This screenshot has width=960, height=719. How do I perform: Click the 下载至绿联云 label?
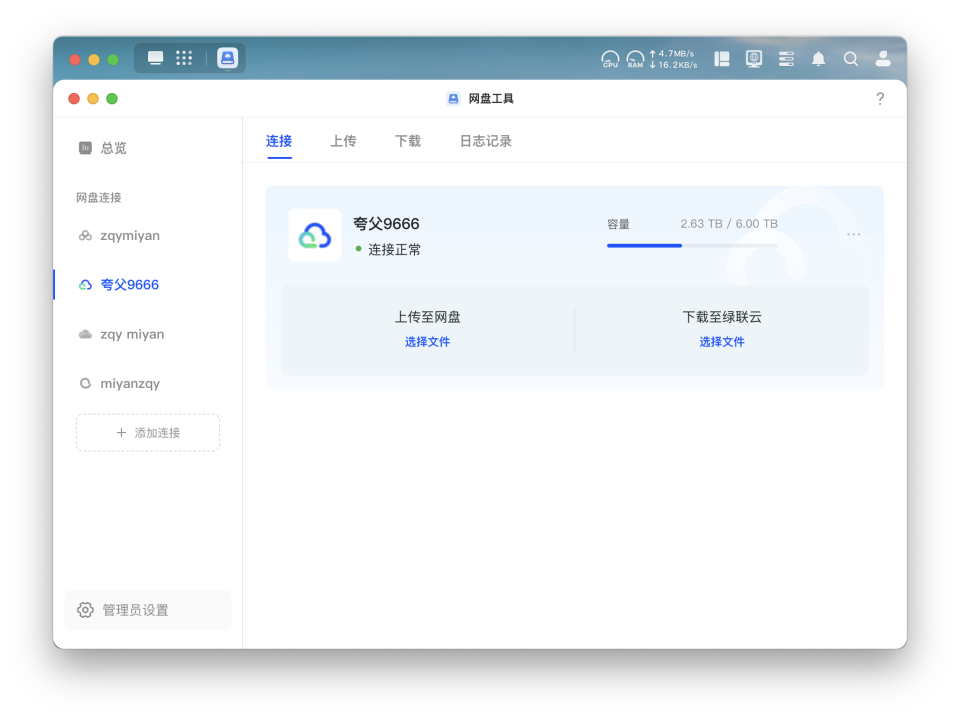[722, 317]
